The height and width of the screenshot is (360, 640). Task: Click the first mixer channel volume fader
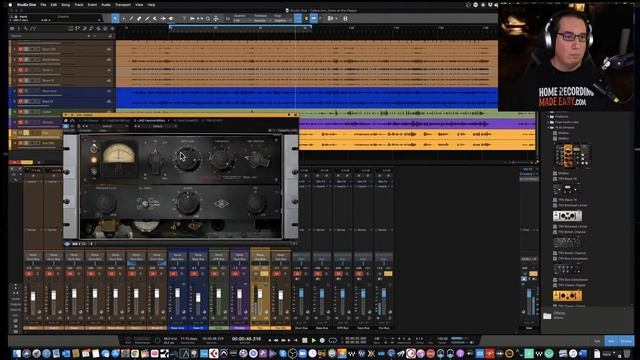[x=33, y=297]
